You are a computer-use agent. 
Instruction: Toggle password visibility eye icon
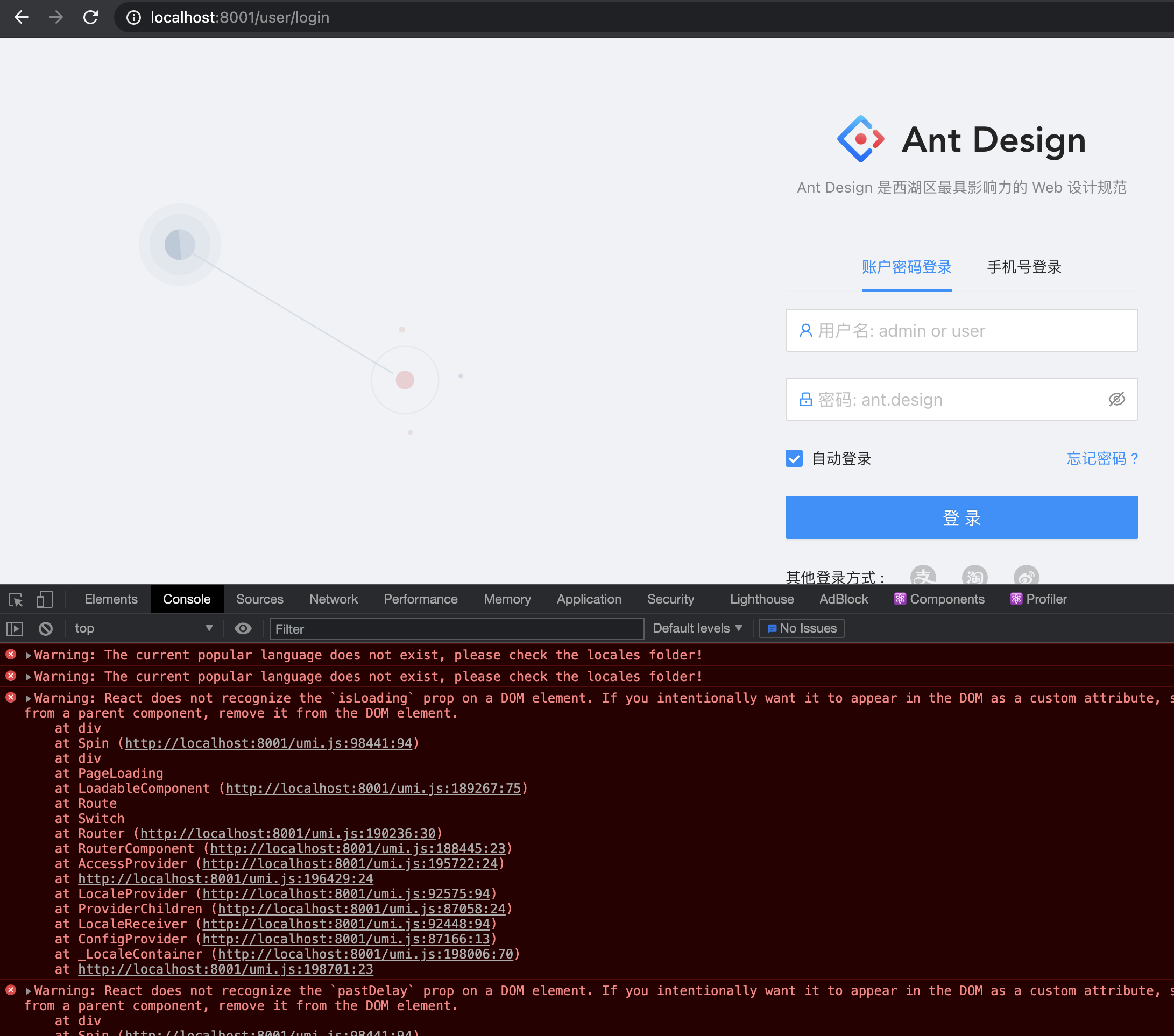tap(1116, 399)
